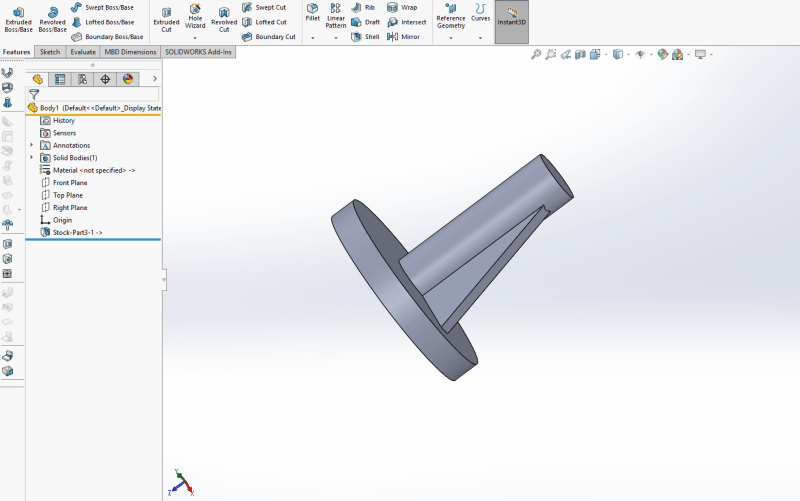Select the Front Plane
The width and height of the screenshot is (800, 501).
[x=64, y=183]
